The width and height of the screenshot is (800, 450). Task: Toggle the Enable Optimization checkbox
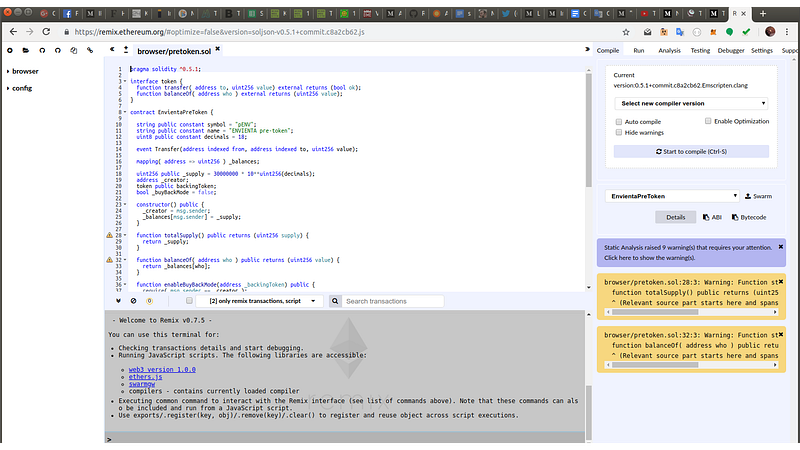(x=709, y=121)
